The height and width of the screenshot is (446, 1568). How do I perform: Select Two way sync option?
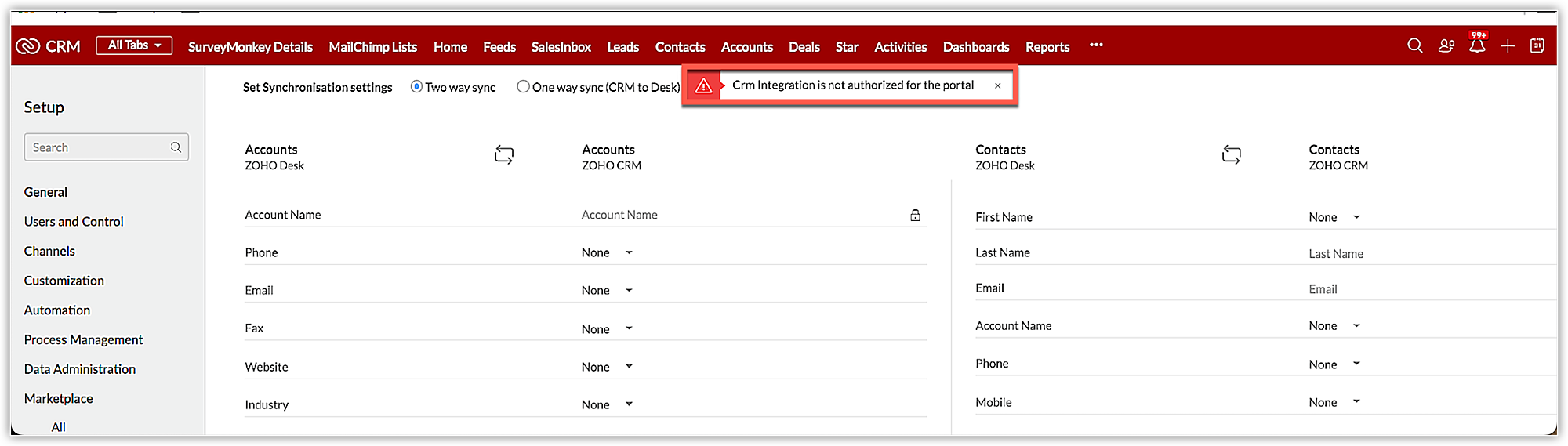coord(416,87)
